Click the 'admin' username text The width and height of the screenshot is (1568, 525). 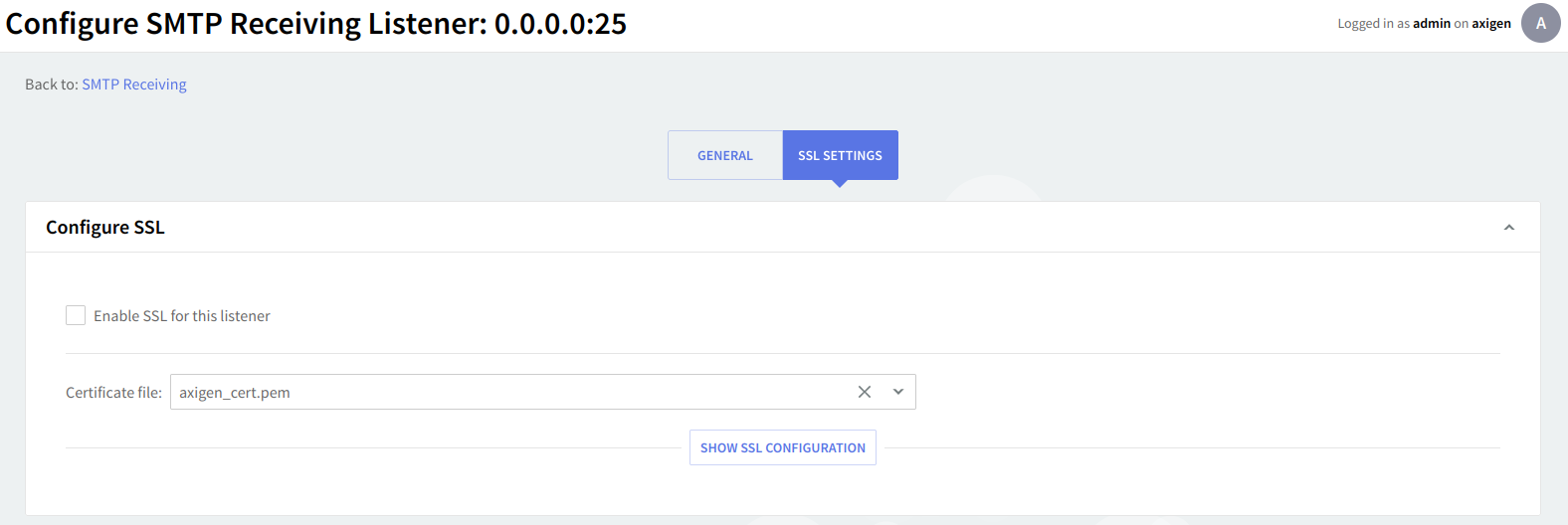1431,24
